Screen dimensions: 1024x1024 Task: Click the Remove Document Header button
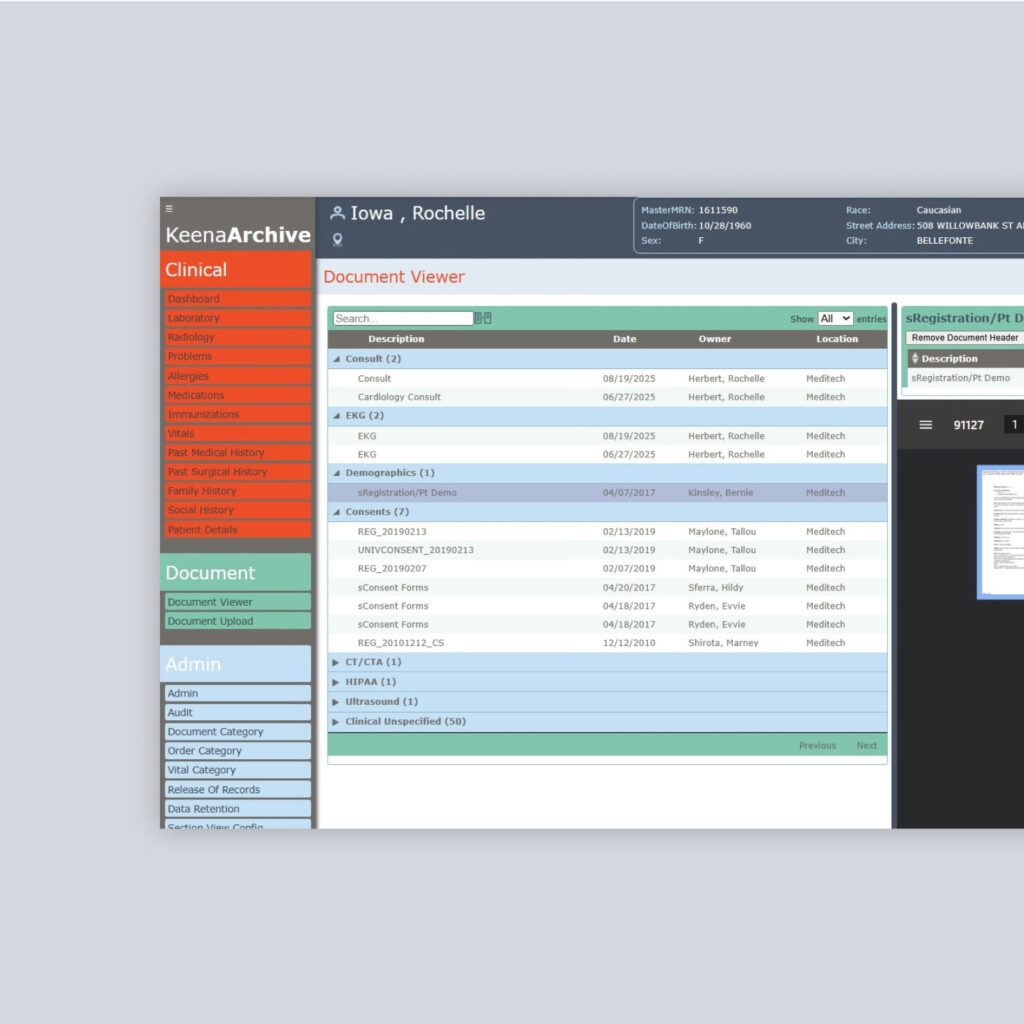click(964, 338)
